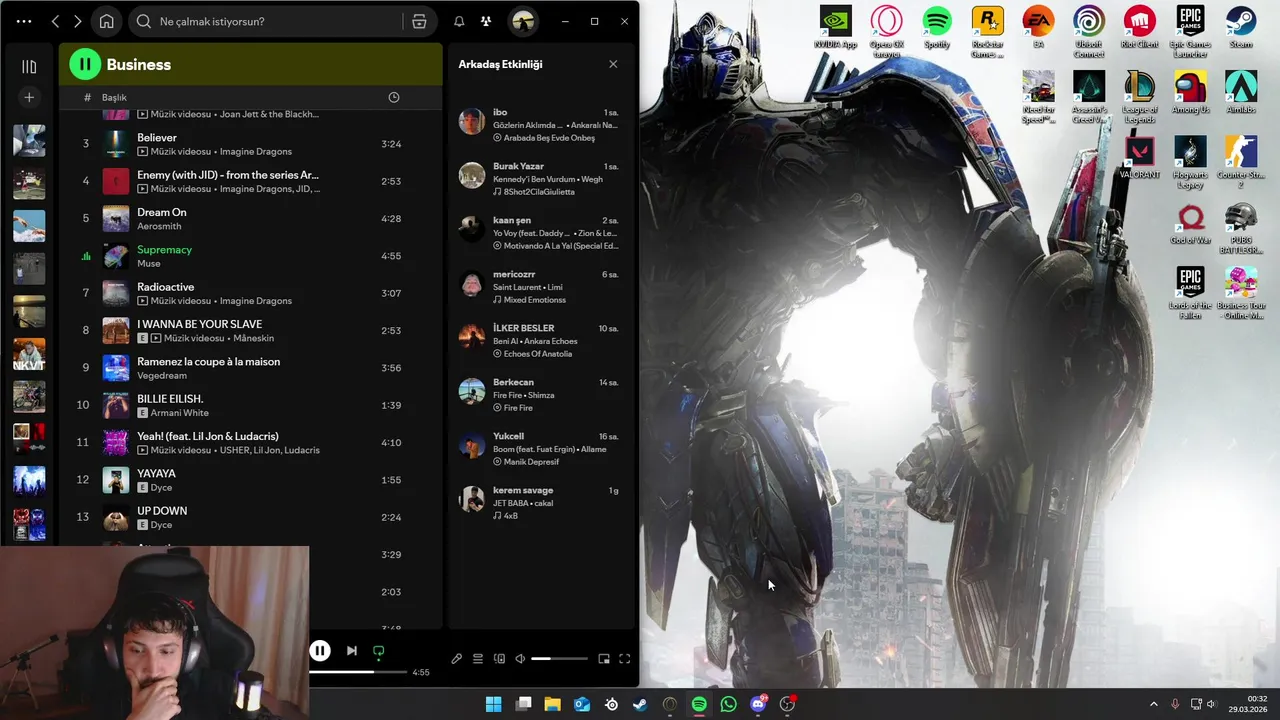The width and height of the screenshot is (1280, 720).
Task: Open Ubisoft Connect desktop shortcut
Action: [x=1089, y=30]
